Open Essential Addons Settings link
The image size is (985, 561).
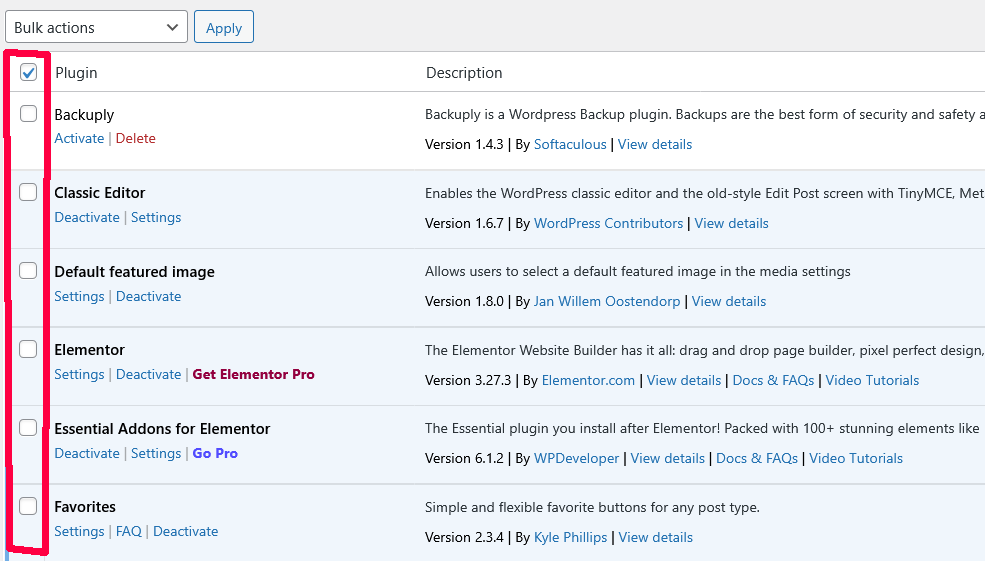click(156, 454)
